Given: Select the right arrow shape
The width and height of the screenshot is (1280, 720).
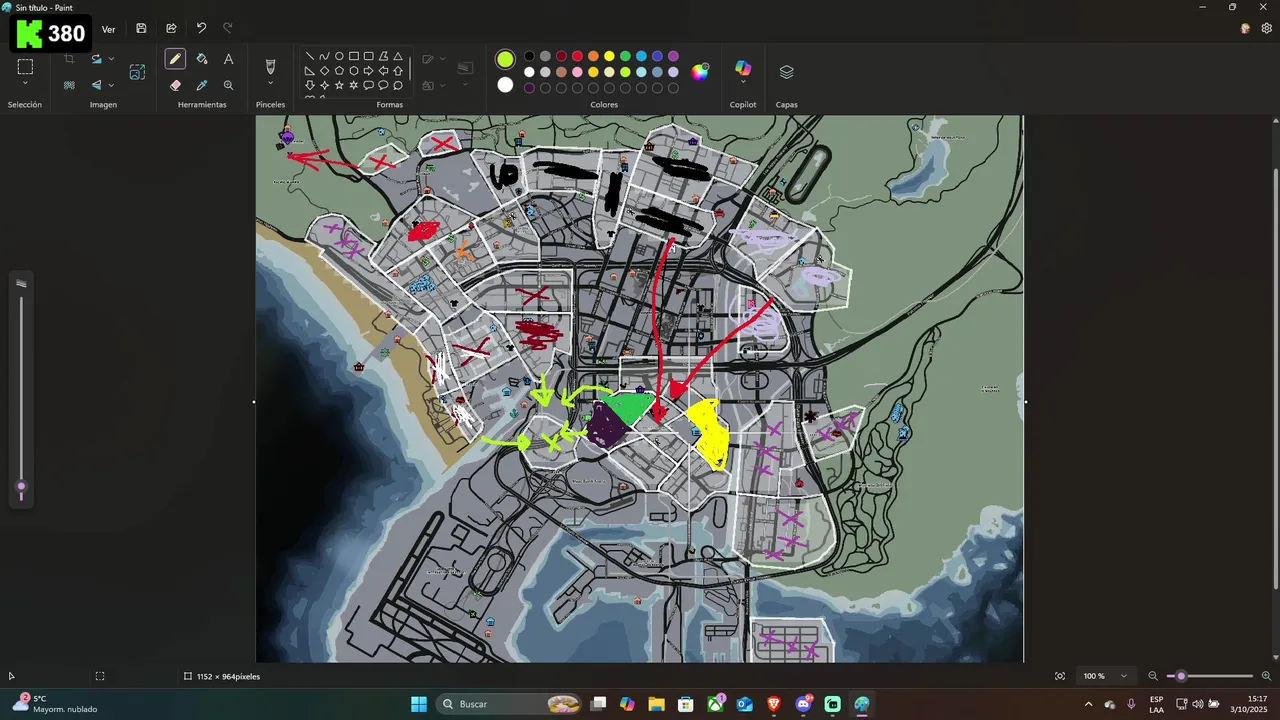Looking at the screenshot, I should [x=369, y=71].
